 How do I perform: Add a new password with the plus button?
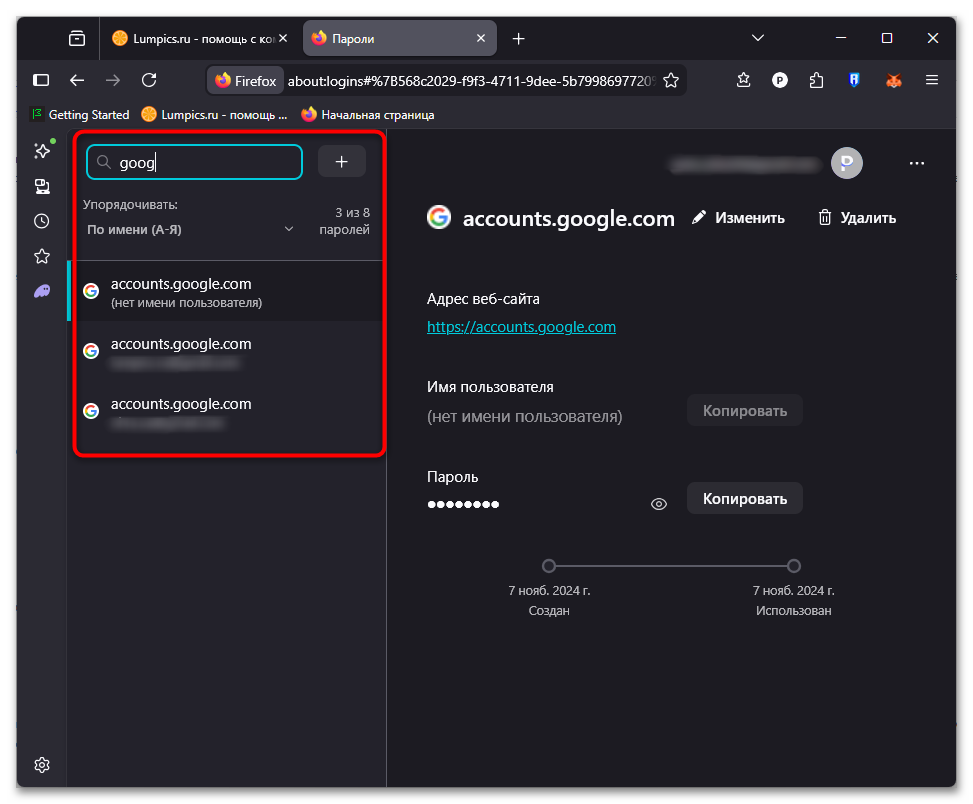pos(341,162)
